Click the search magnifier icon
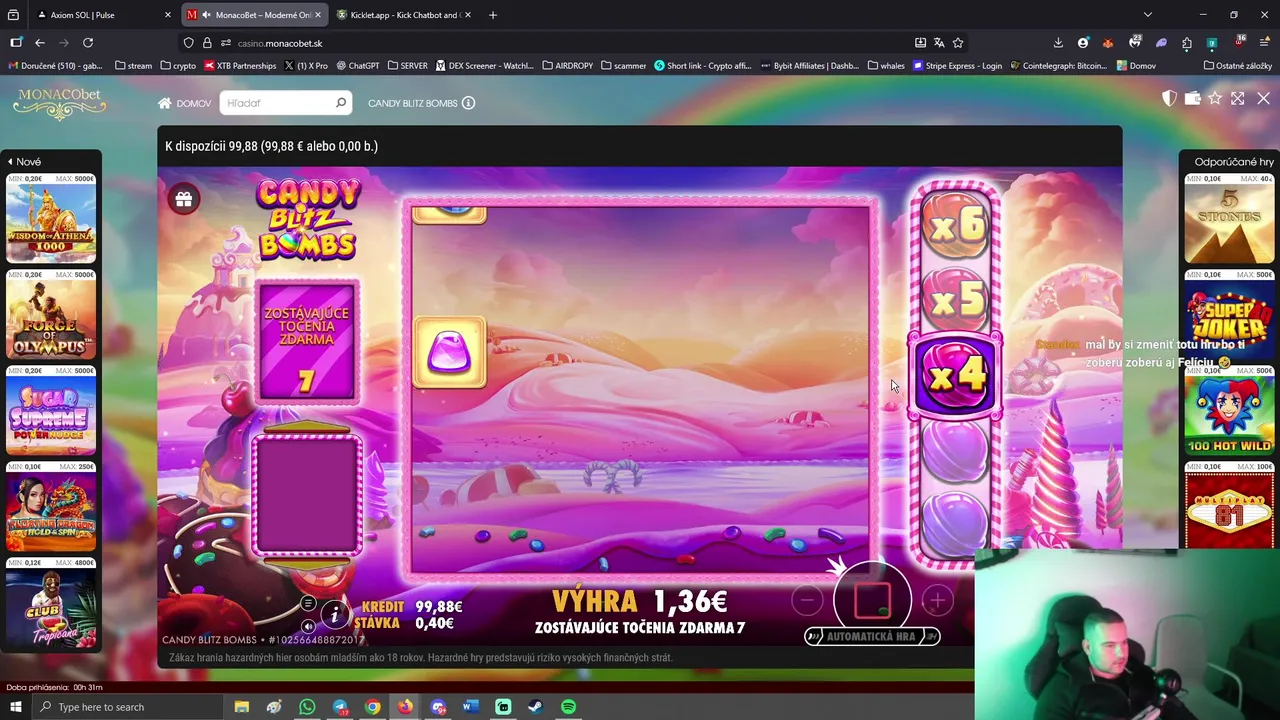Viewport: 1280px width, 720px height. [341, 103]
